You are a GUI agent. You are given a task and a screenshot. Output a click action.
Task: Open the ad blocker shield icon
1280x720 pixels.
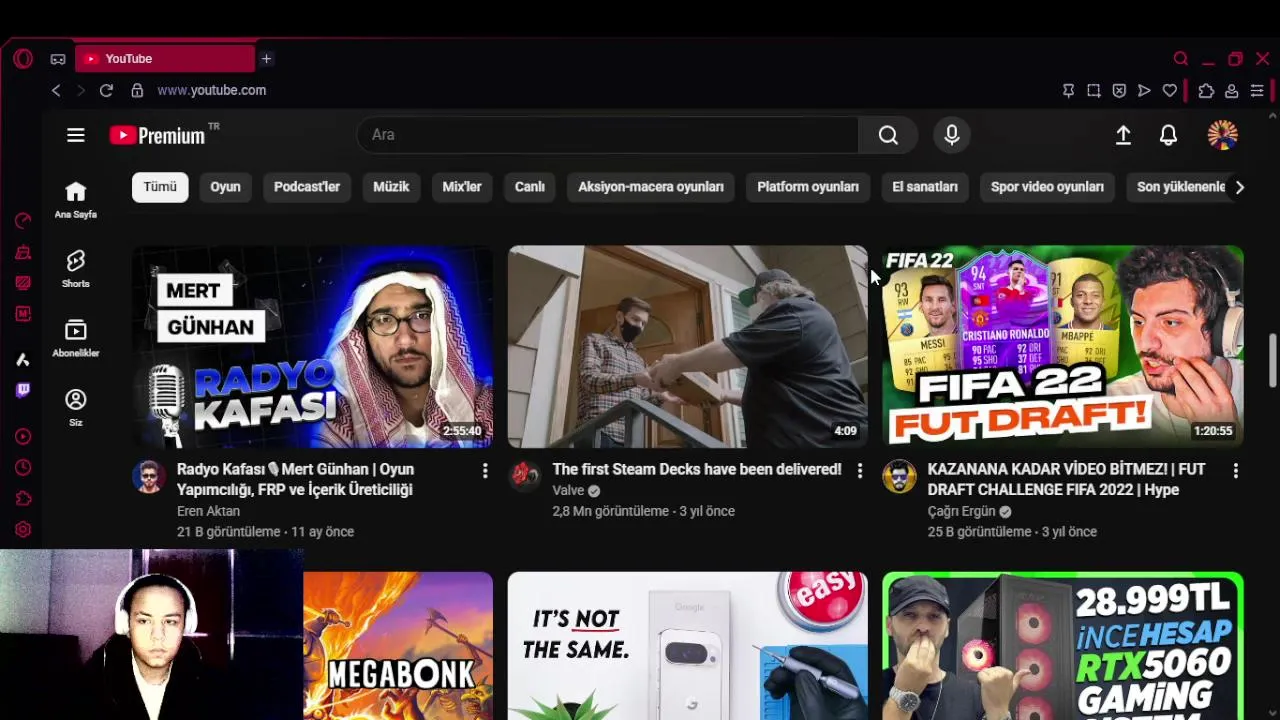1119,91
